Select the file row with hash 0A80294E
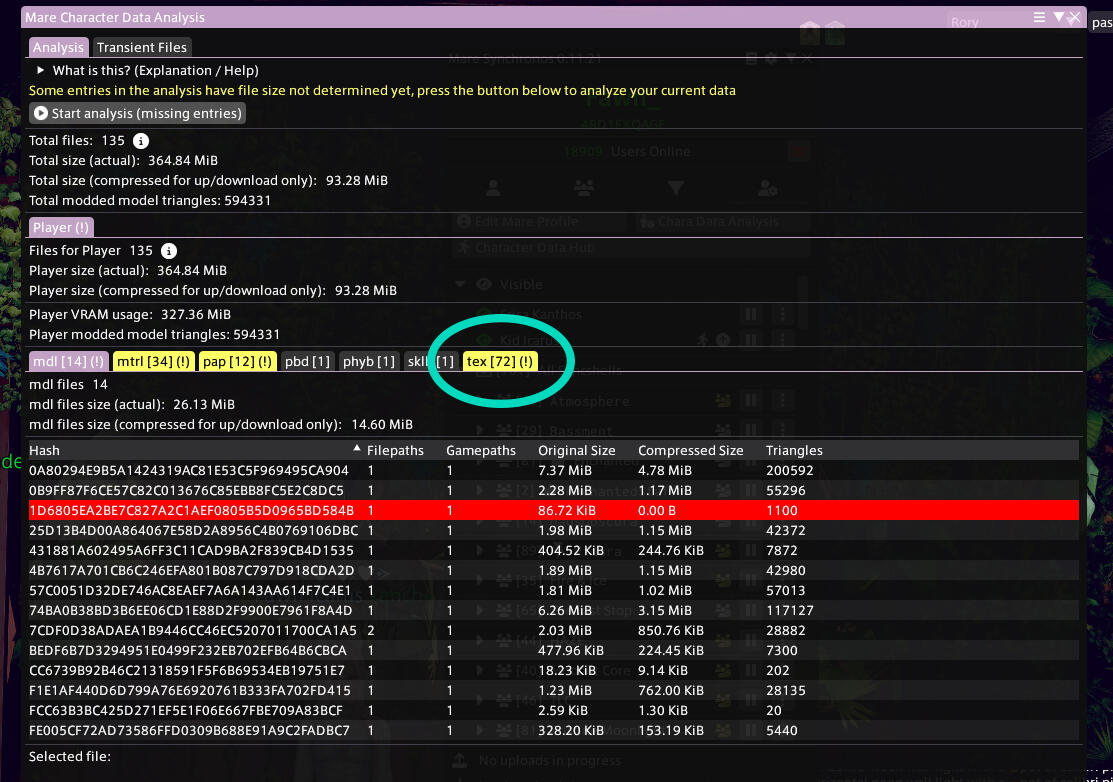1113x782 pixels. (x=190, y=470)
